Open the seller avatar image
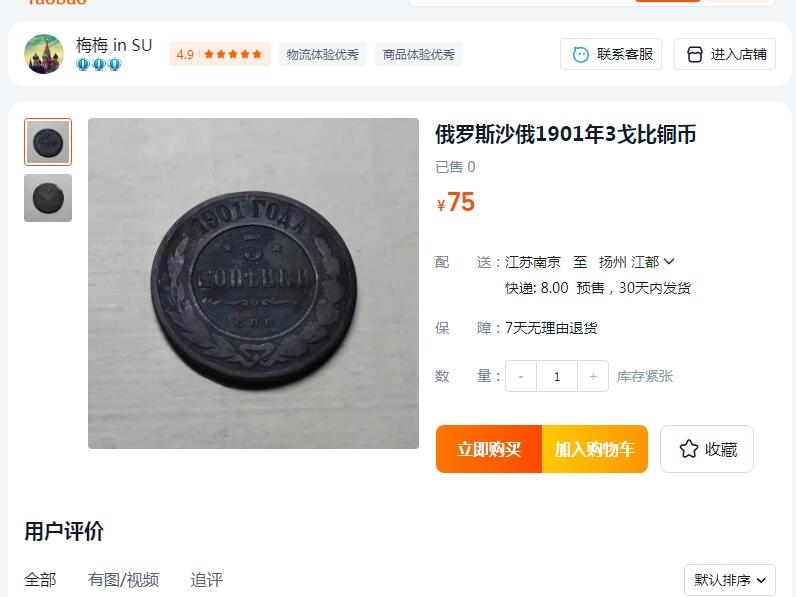The image size is (796, 597). [x=44, y=54]
